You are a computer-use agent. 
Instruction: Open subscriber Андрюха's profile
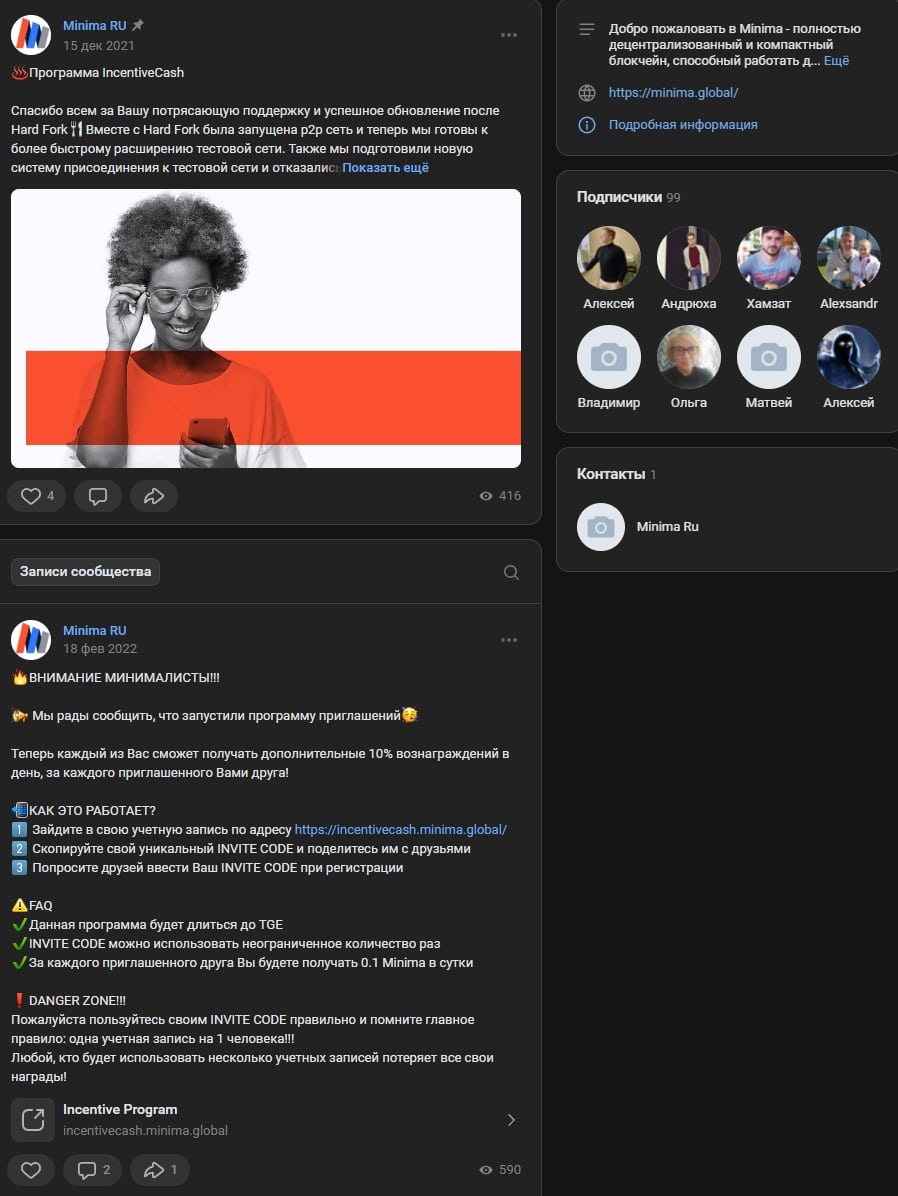[689, 258]
